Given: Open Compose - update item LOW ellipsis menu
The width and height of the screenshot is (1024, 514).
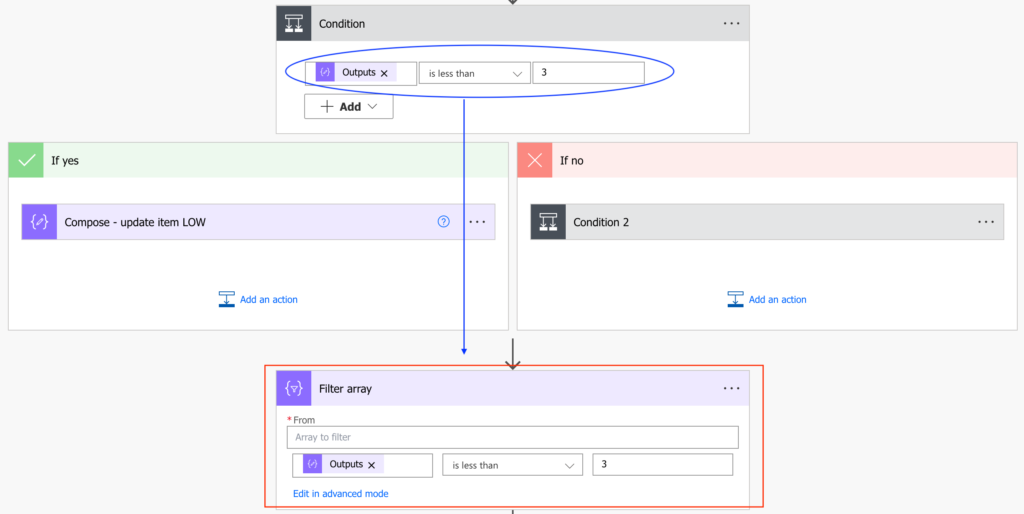Looking at the screenshot, I should point(477,222).
